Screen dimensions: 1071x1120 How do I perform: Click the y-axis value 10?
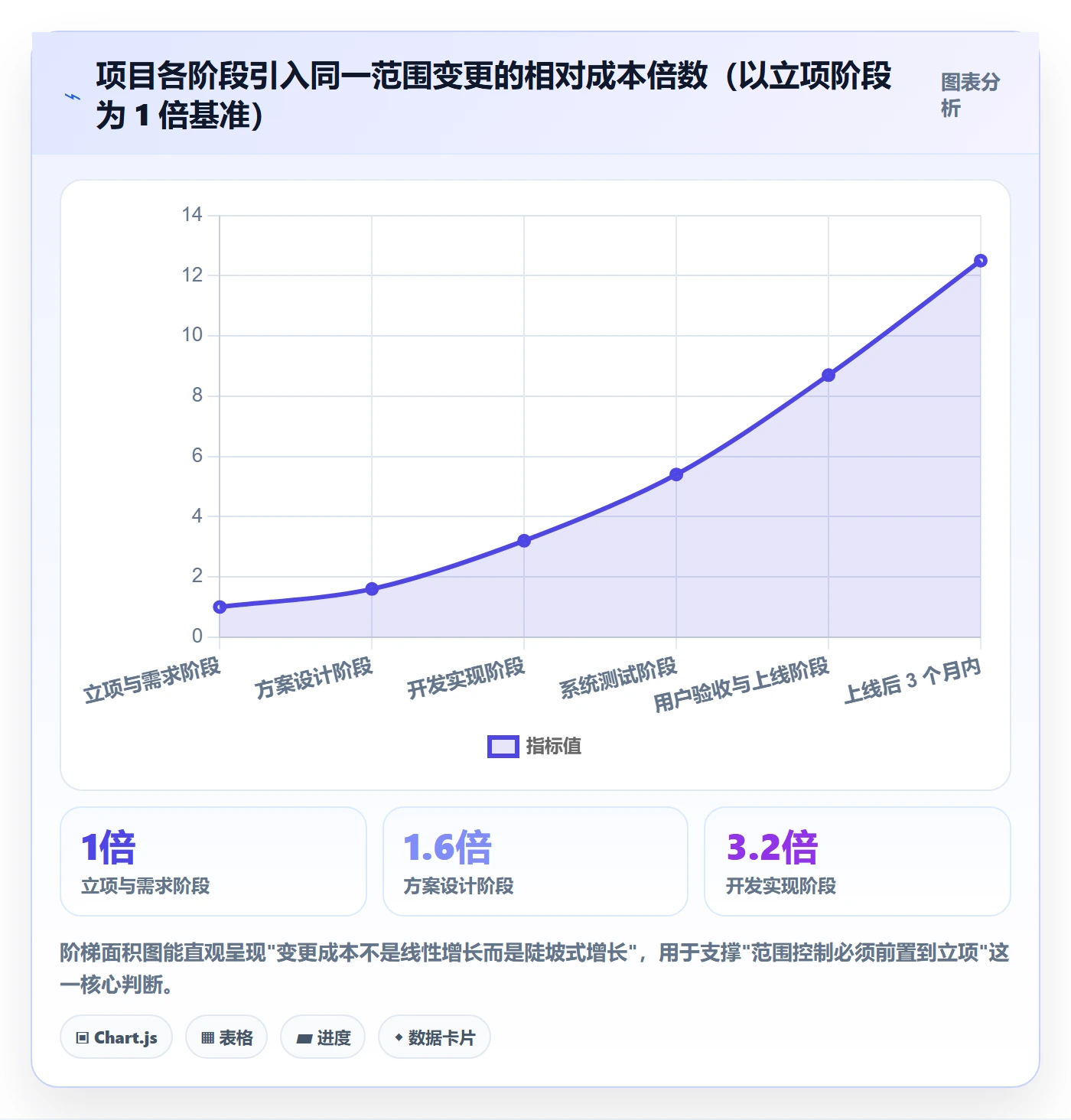(192, 335)
